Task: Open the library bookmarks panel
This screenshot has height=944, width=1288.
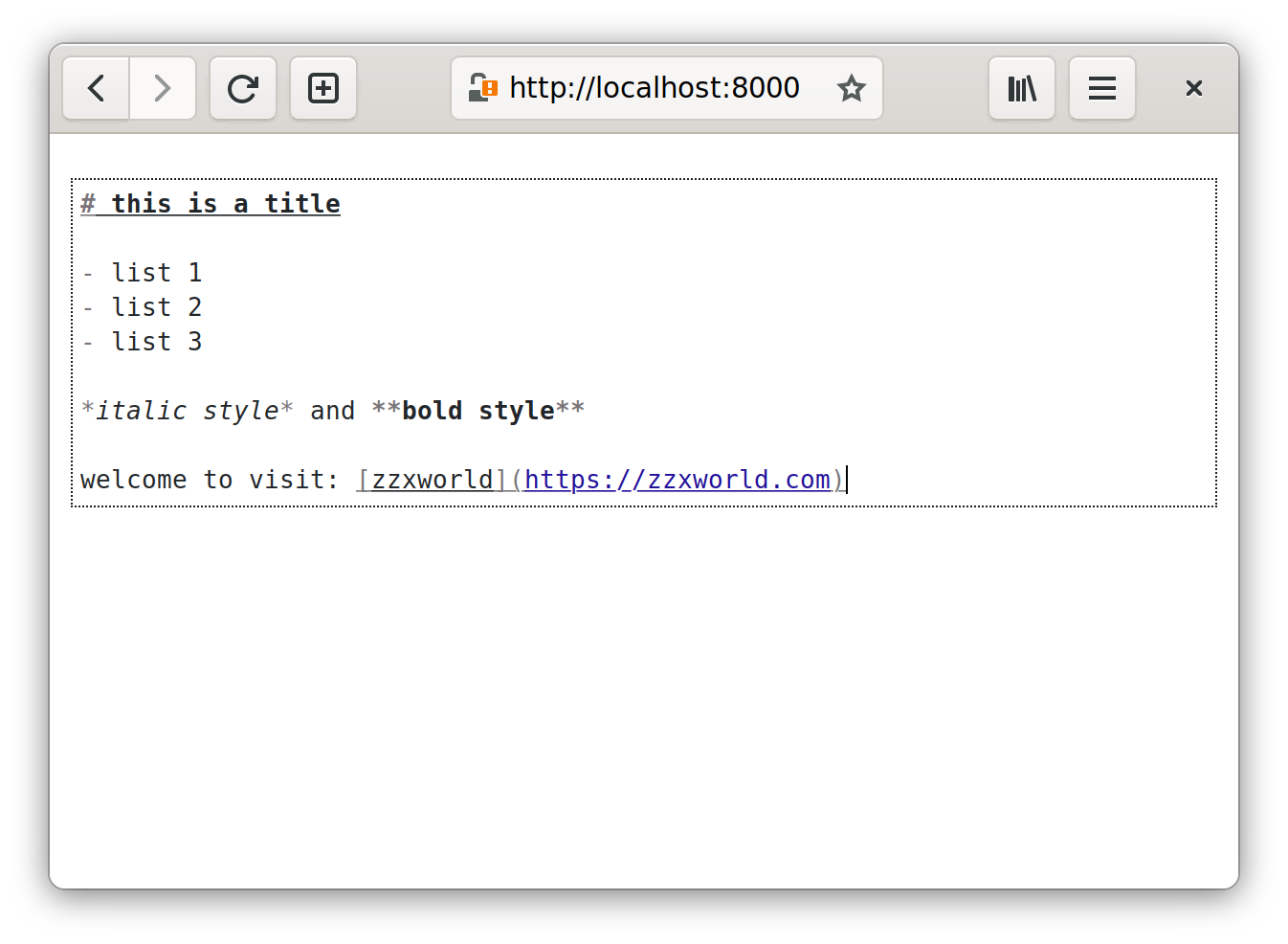Action: pyautogui.click(x=1022, y=88)
